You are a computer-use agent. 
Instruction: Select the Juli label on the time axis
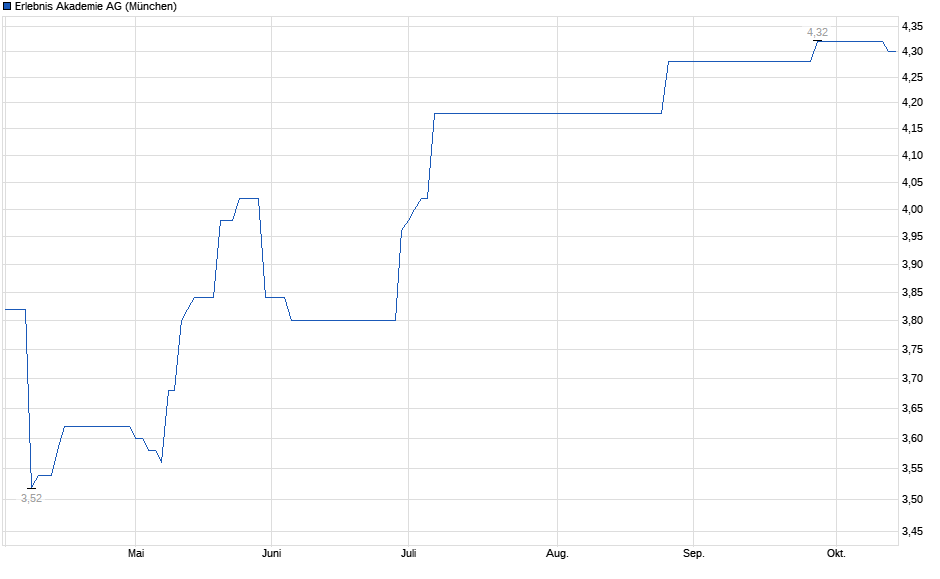(x=406, y=553)
